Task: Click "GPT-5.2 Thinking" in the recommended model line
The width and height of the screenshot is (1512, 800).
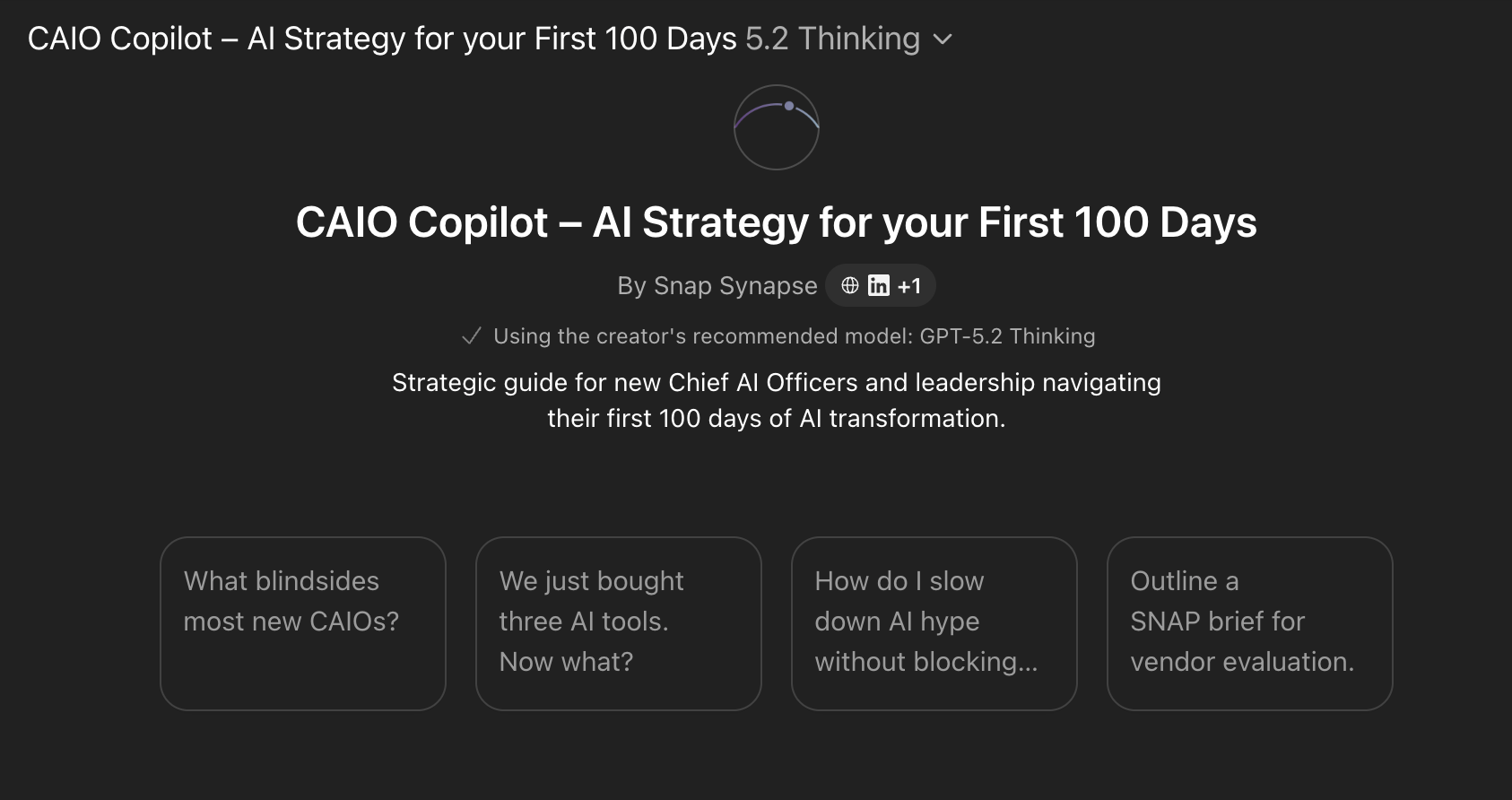Action: click(x=1007, y=336)
